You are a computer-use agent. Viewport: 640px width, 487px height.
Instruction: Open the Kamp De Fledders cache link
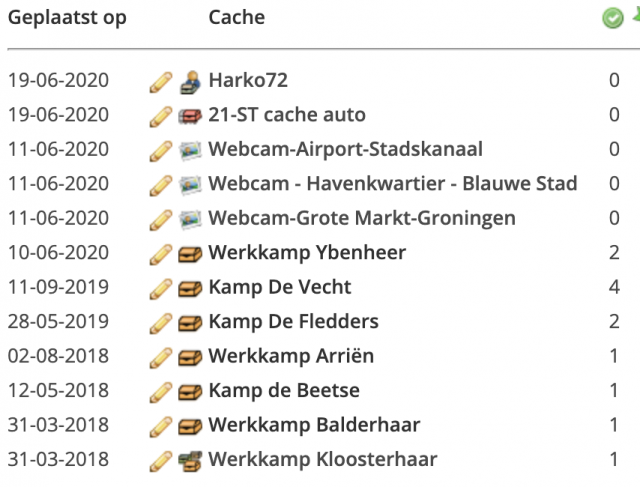[293, 321]
